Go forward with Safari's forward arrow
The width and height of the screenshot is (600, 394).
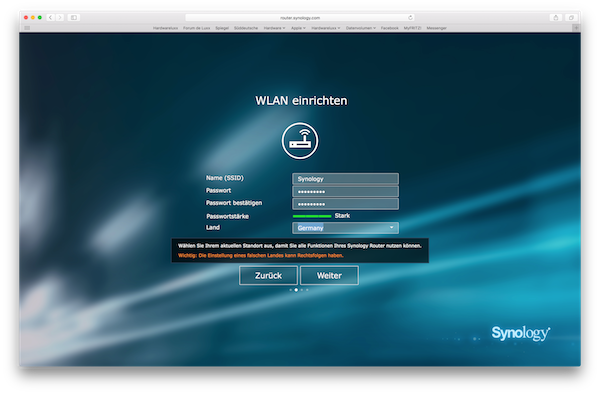coord(60,18)
